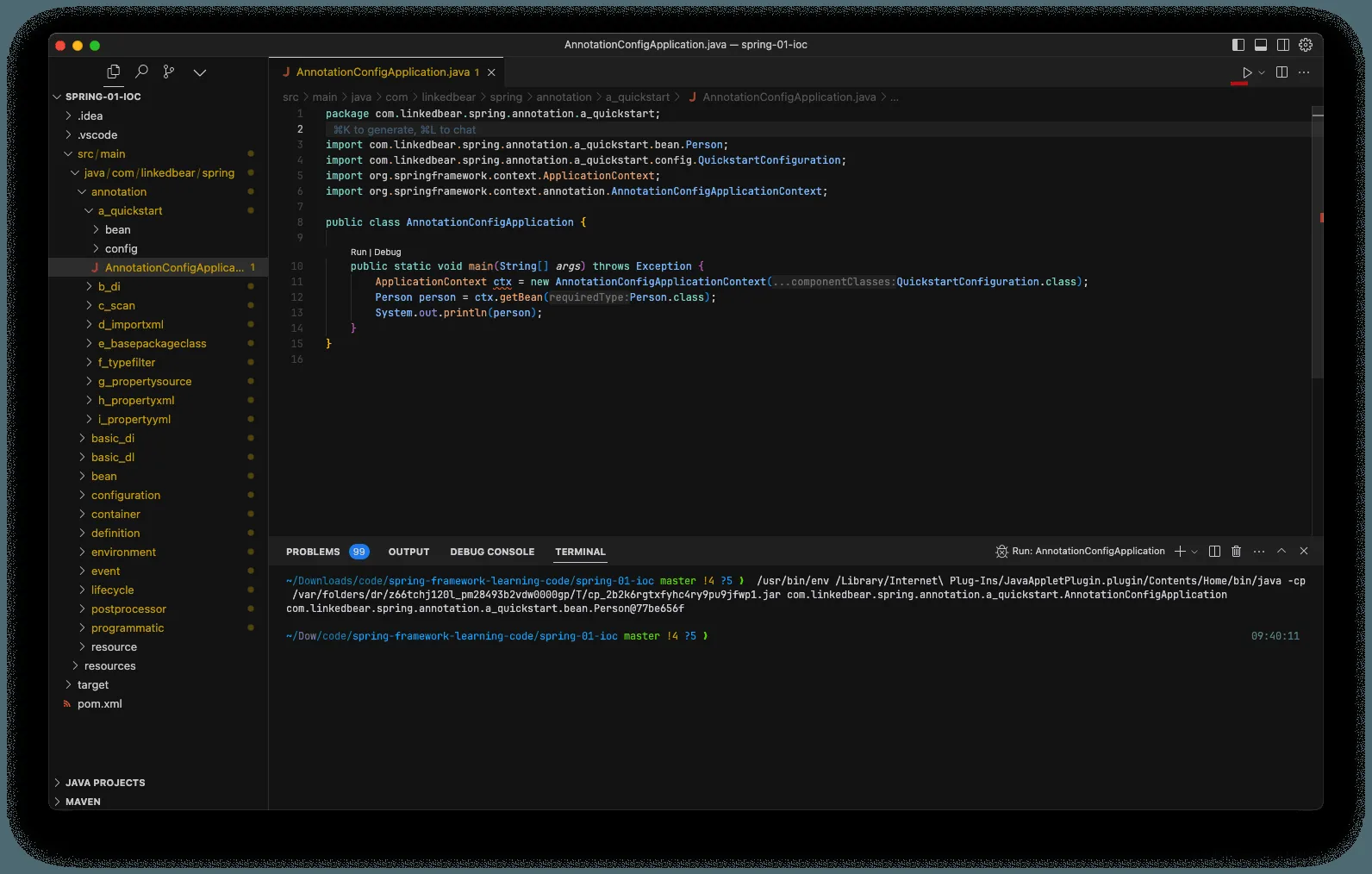Open the Source Control view icon

click(x=169, y=72)
